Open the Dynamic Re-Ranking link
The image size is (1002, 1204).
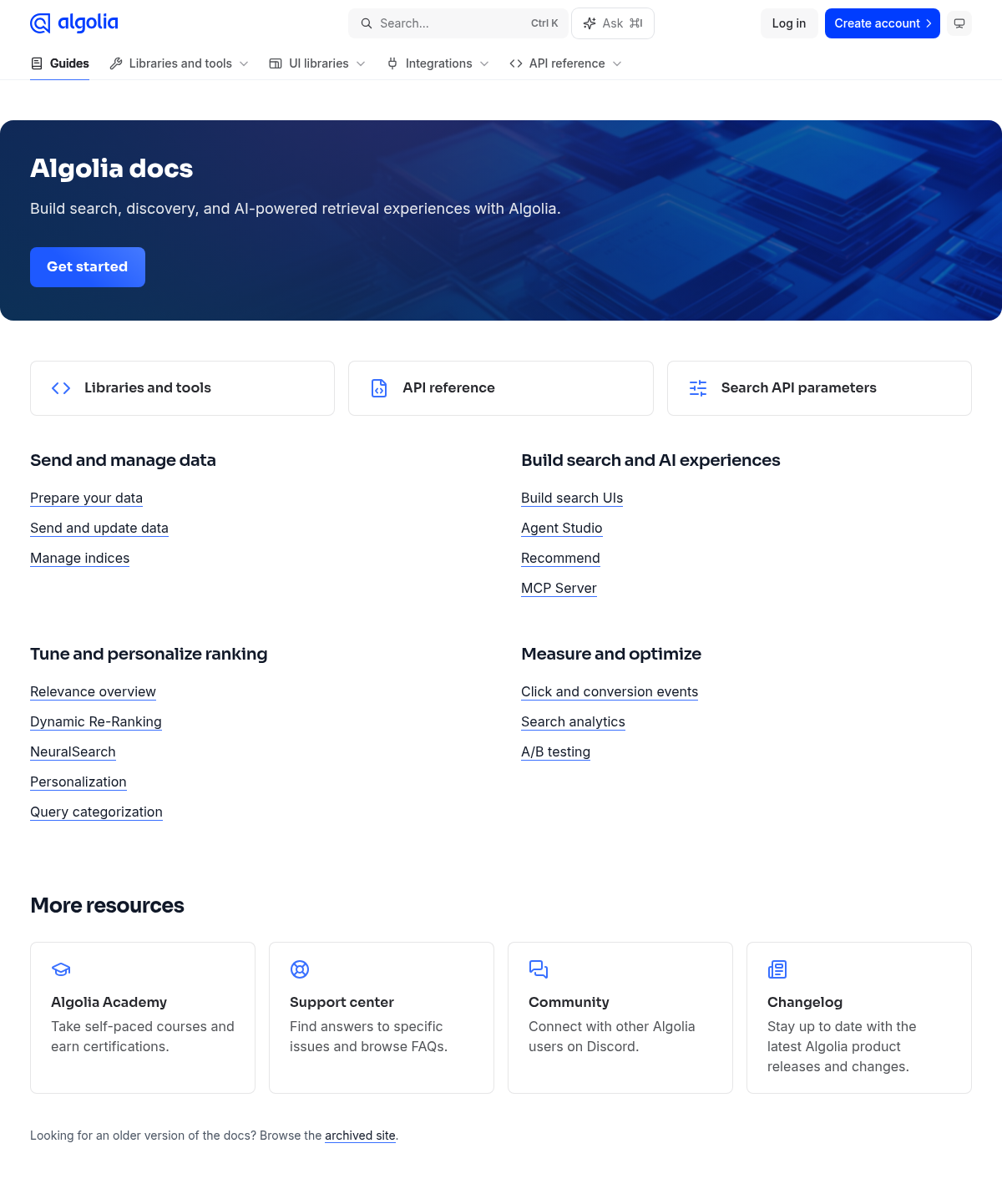click(x=96, y=722)
